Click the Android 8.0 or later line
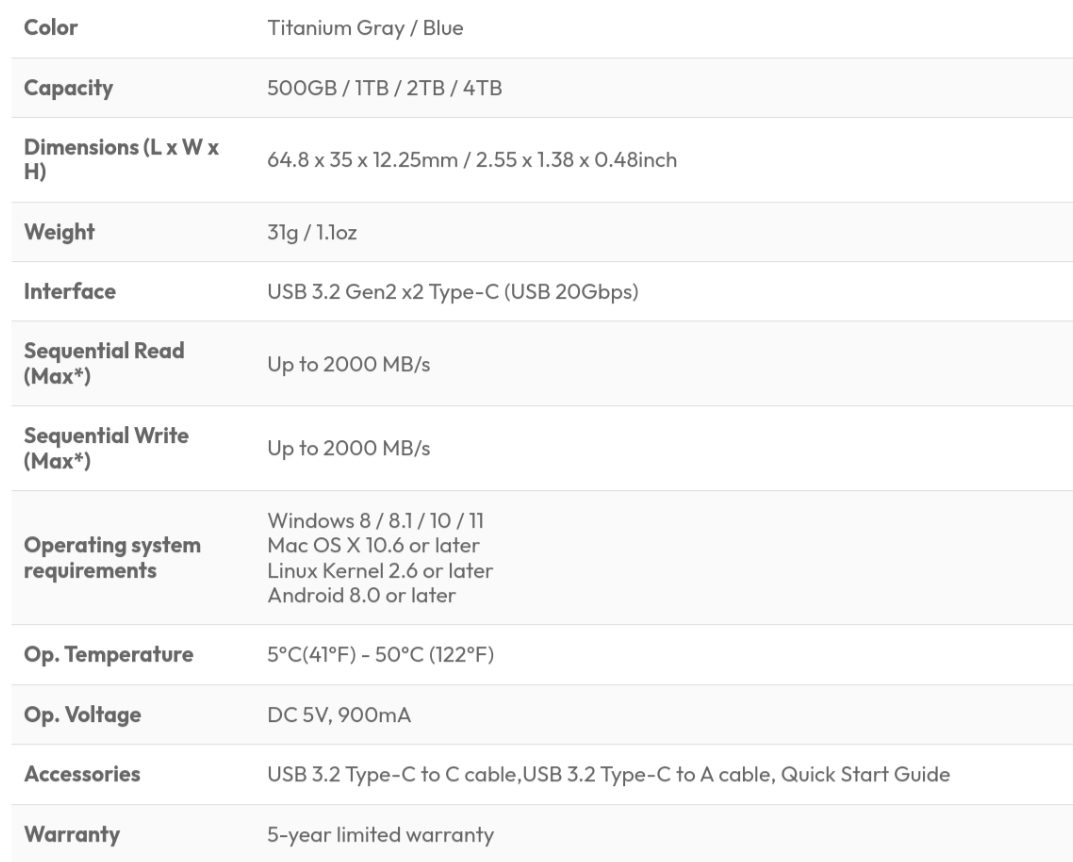Screen dimensions: 1073x862 (x=361, y=596)
